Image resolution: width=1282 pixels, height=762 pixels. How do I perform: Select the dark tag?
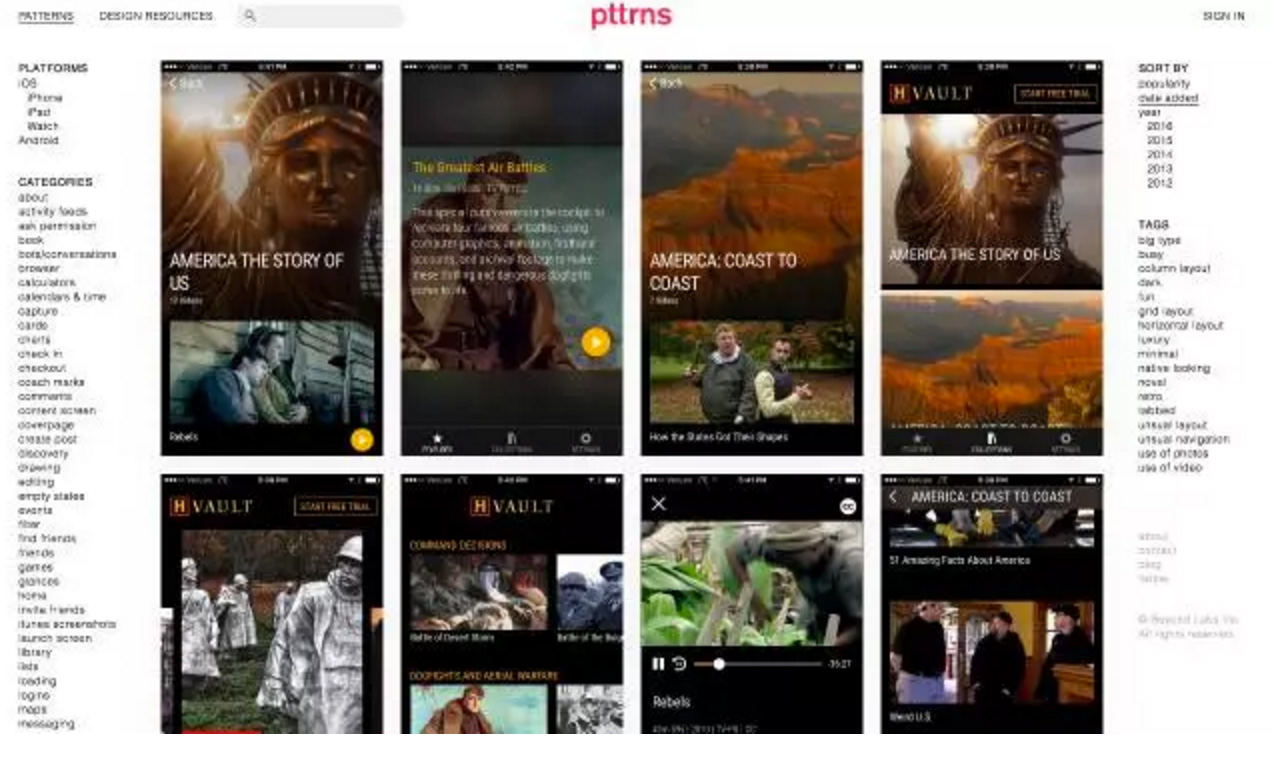click(x=1150, y=283)
